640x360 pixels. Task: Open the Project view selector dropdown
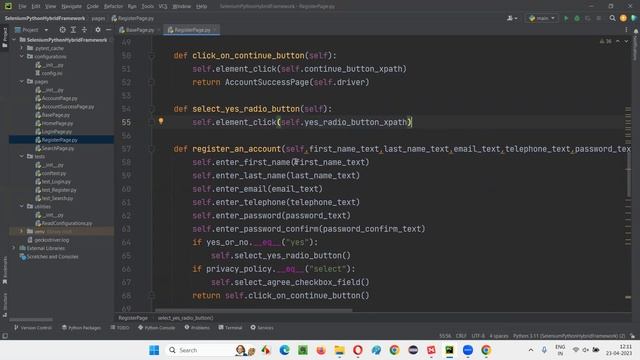pos(31,30)
